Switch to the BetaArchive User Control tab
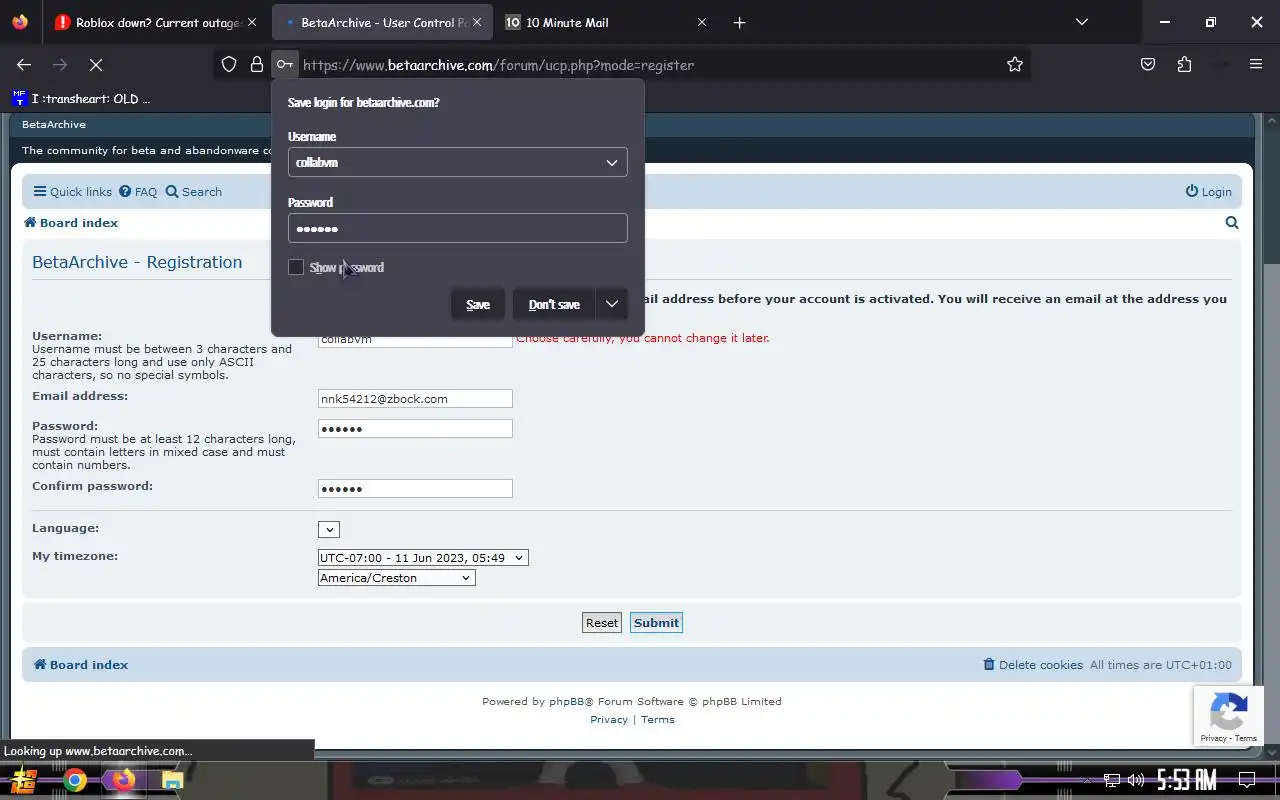This screenshot has width=1280, height=800. (x=382, y=22)
